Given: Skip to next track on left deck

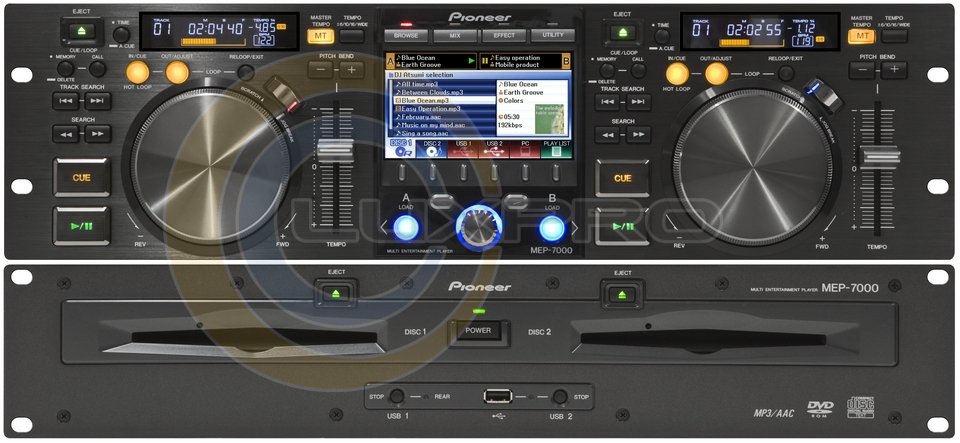Looking at the screenshot, I should (98, 101).
